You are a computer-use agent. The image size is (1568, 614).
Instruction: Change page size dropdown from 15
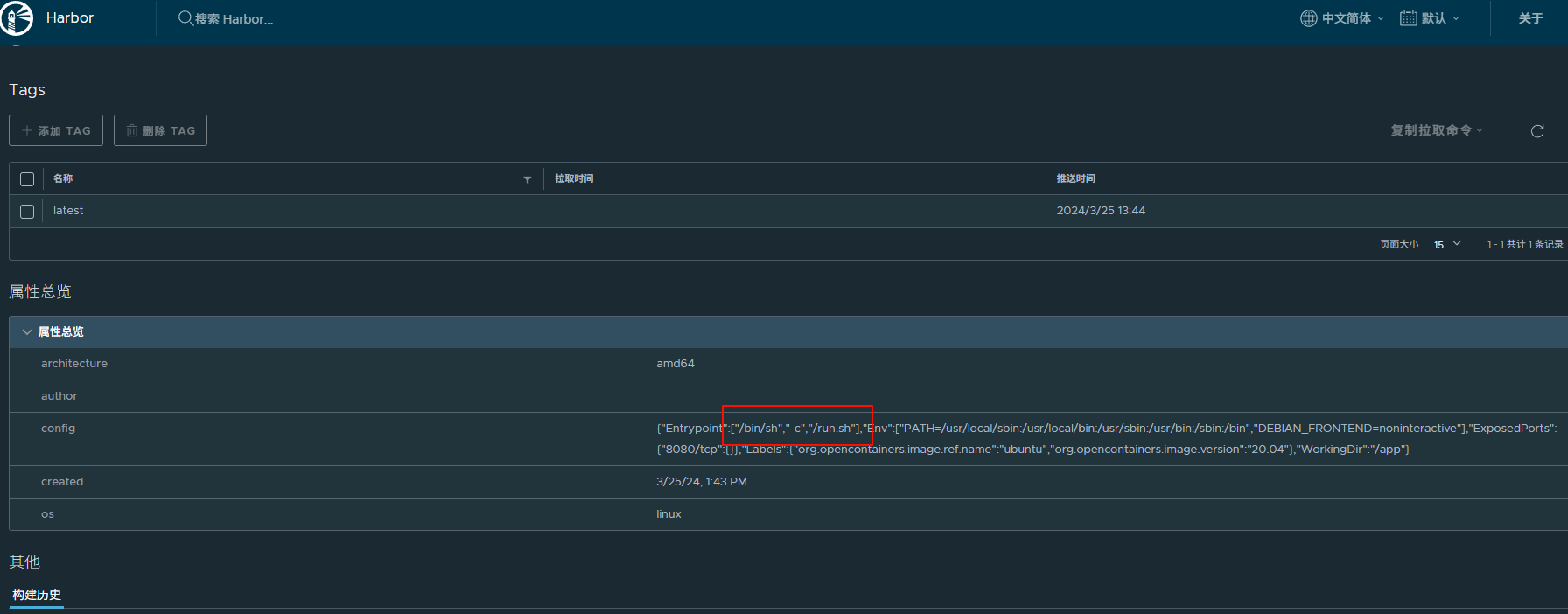[1447, 245]
